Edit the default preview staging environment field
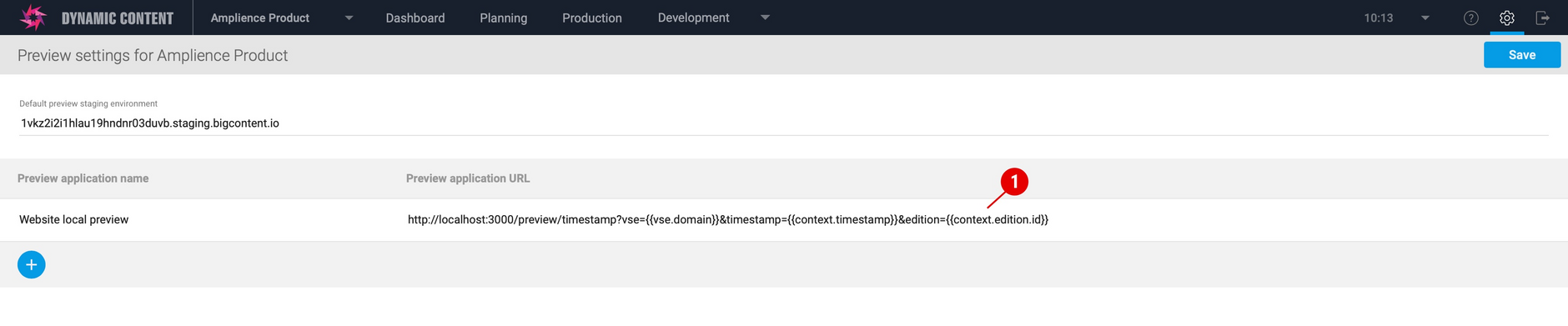The width and height of the screenshot is (1568, 326). coord(784,123)
